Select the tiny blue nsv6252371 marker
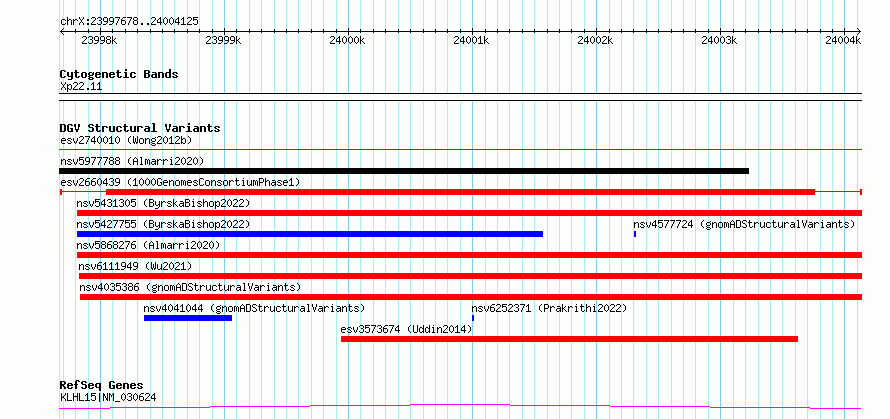Image resolution: width=890 pixels, height=419 pixels. 473,318
